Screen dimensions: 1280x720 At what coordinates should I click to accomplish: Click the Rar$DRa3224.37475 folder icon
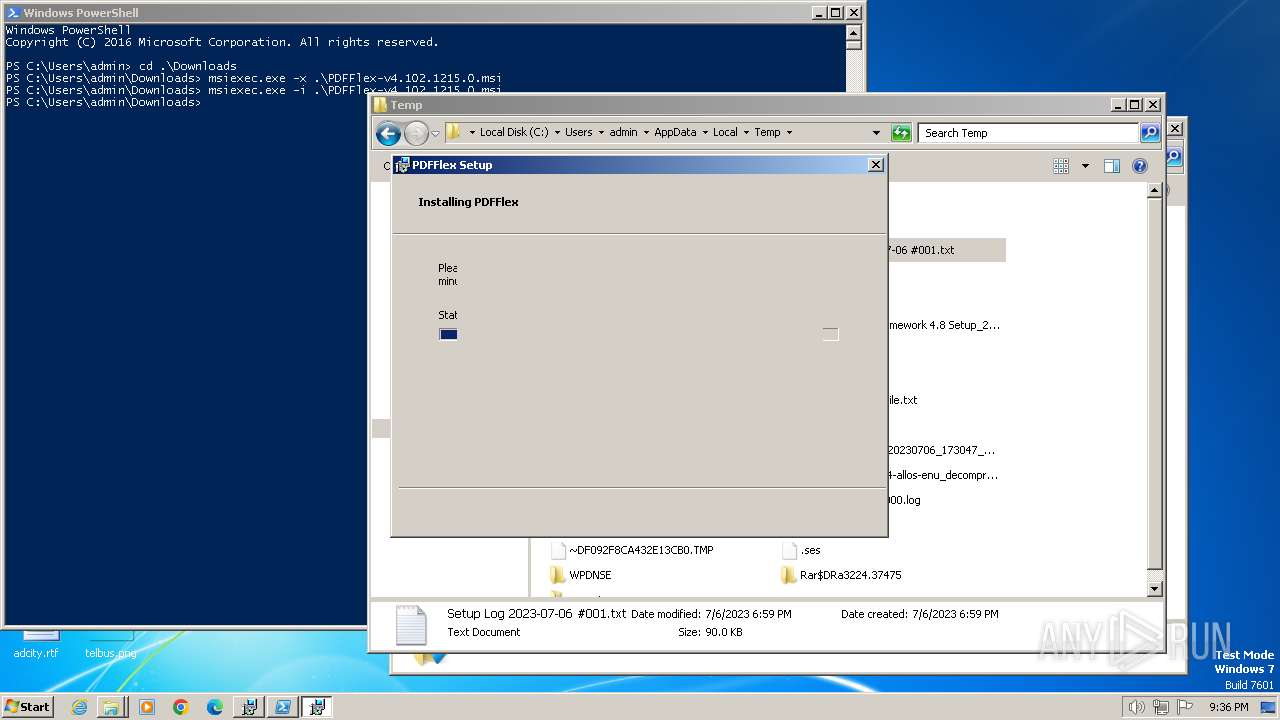tap(789, 575)
